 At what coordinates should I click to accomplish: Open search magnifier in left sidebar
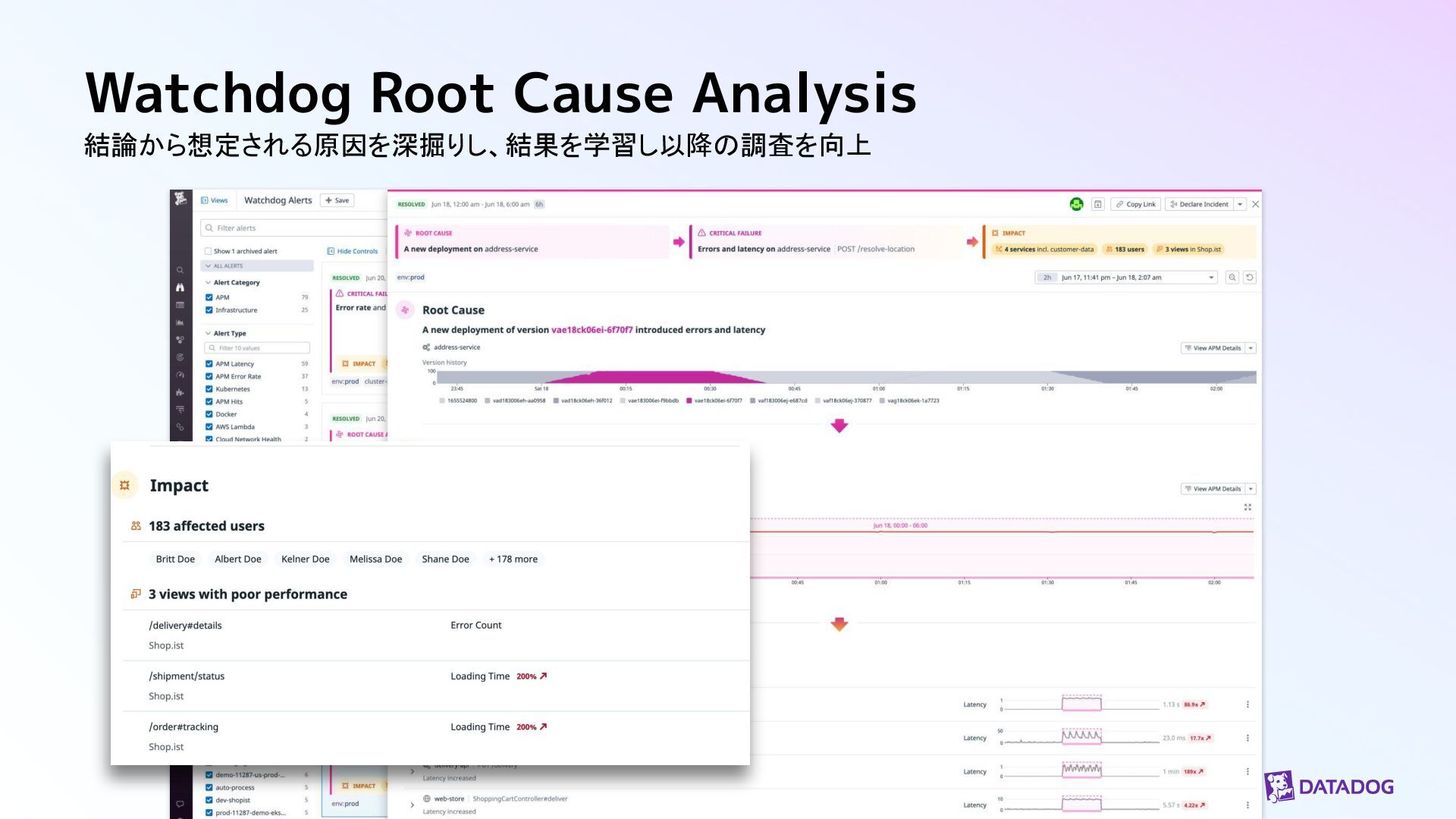[x=180, y=270]
